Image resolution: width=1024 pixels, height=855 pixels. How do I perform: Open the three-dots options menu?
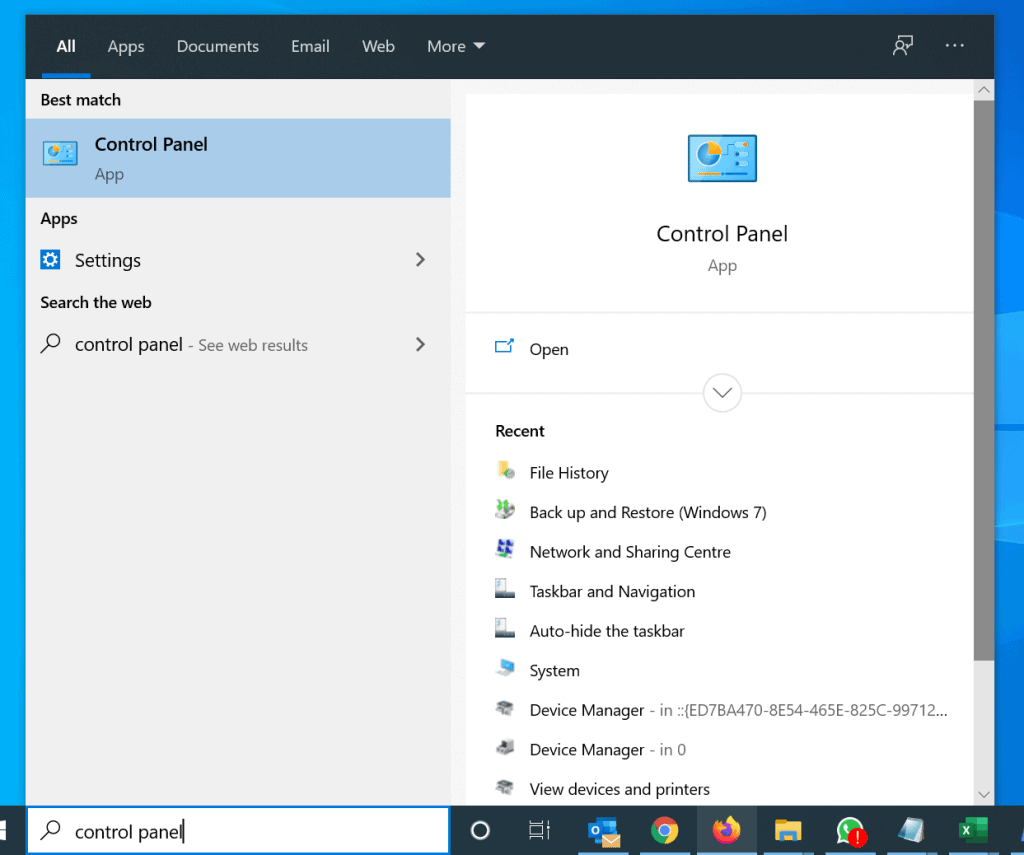[x=954, y=46]
